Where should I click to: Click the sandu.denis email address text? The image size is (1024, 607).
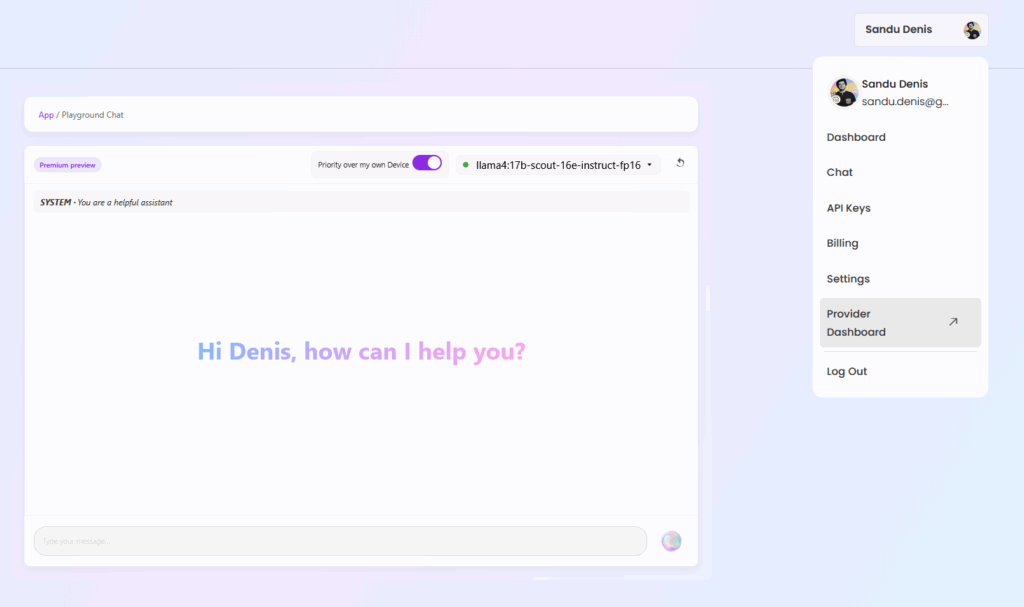[x=904, y=101]
